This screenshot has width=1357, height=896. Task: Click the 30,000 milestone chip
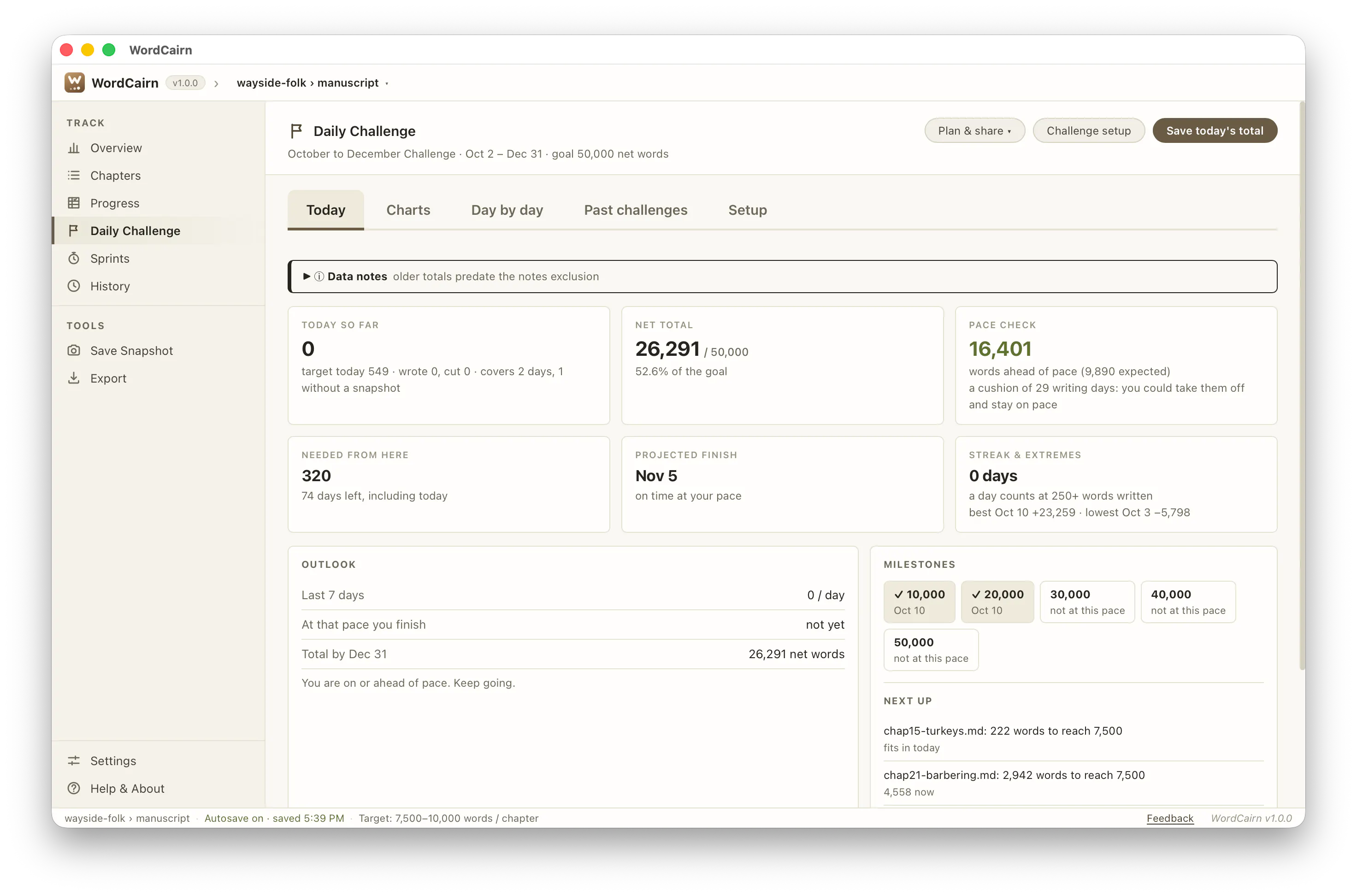click(1087, 602)
